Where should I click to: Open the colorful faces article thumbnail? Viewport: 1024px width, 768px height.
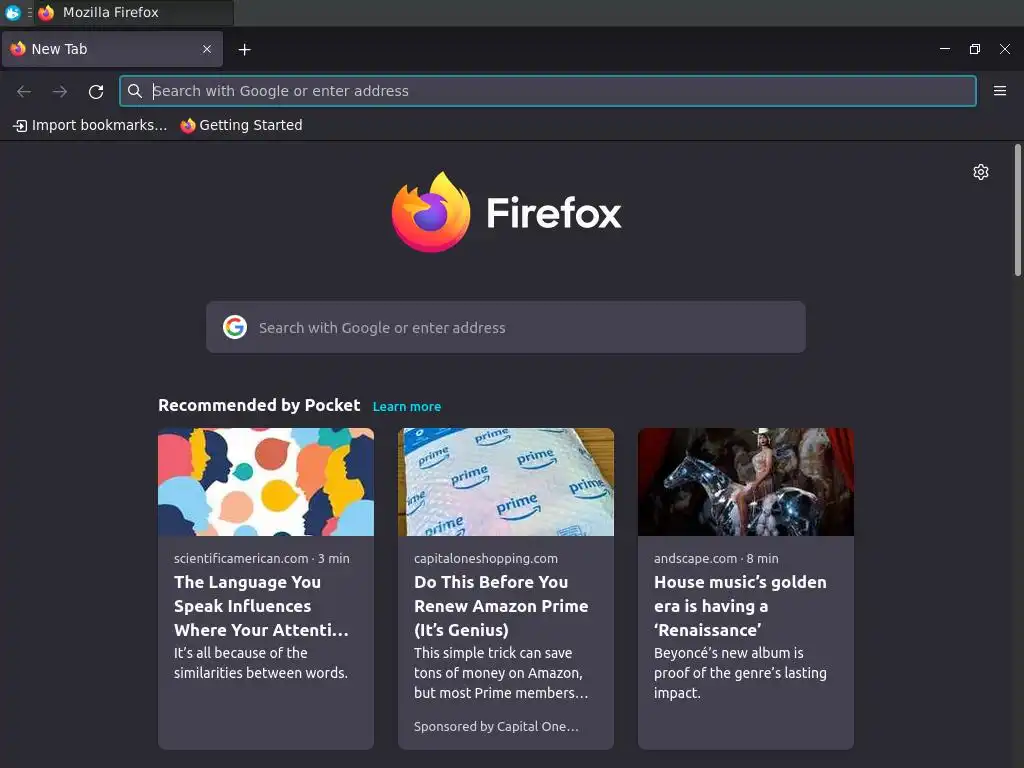[266, 482]
